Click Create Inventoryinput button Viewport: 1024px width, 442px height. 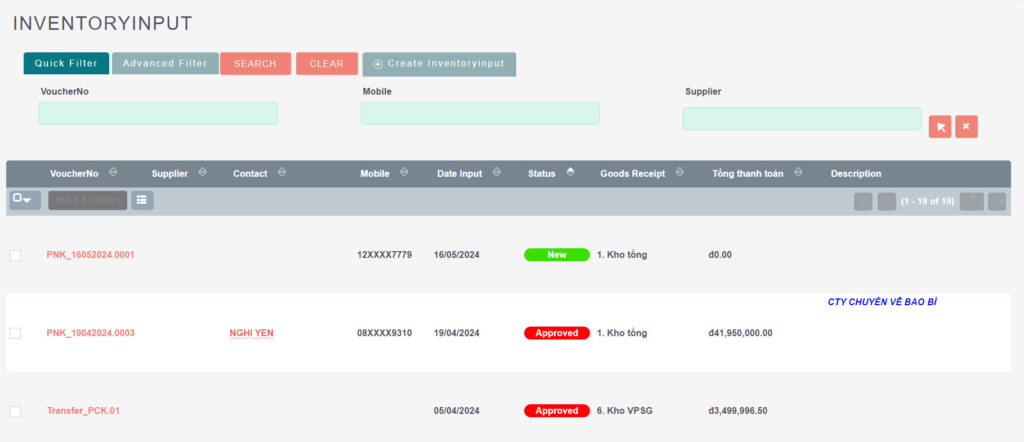pos(439,64)
